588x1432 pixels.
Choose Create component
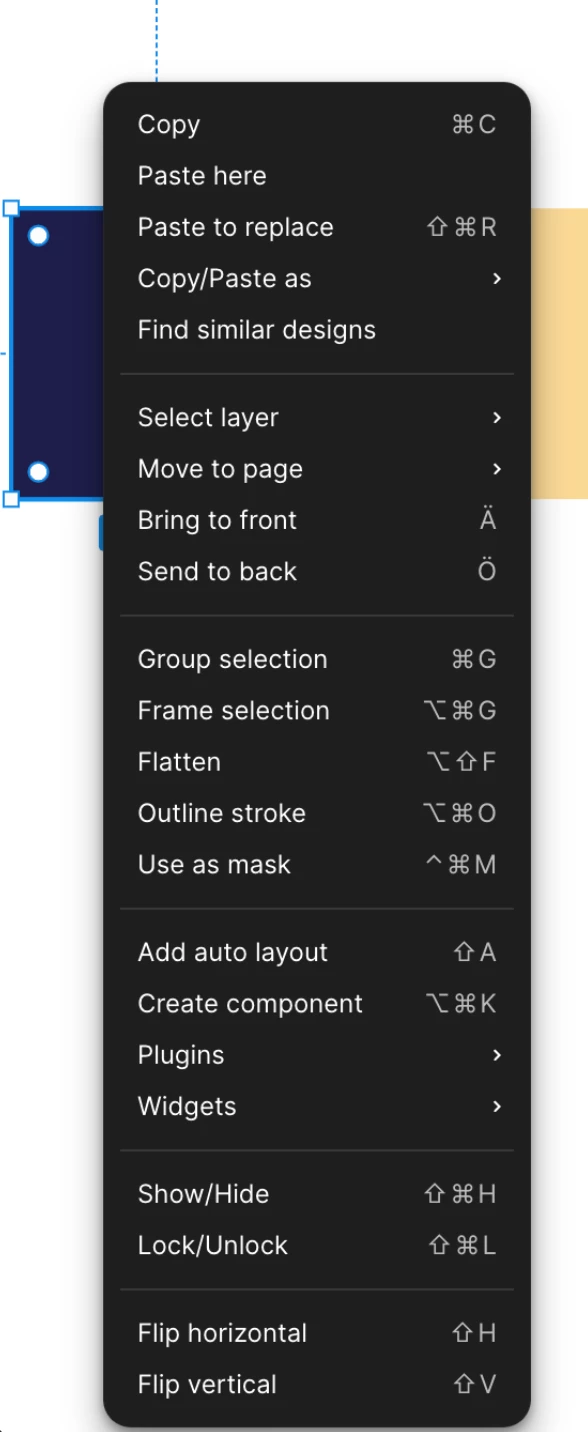click(x=317, y=1004)
